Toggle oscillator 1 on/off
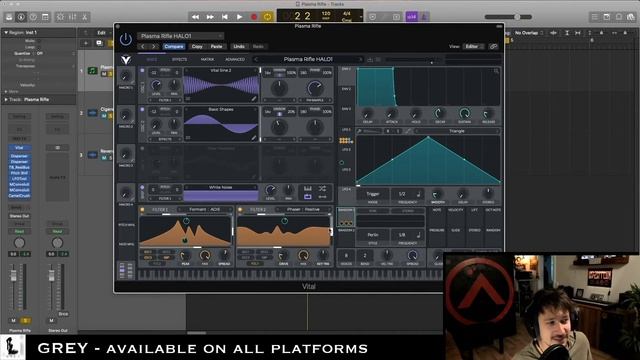This screenshot has width=640, height=360. [142, 71]
